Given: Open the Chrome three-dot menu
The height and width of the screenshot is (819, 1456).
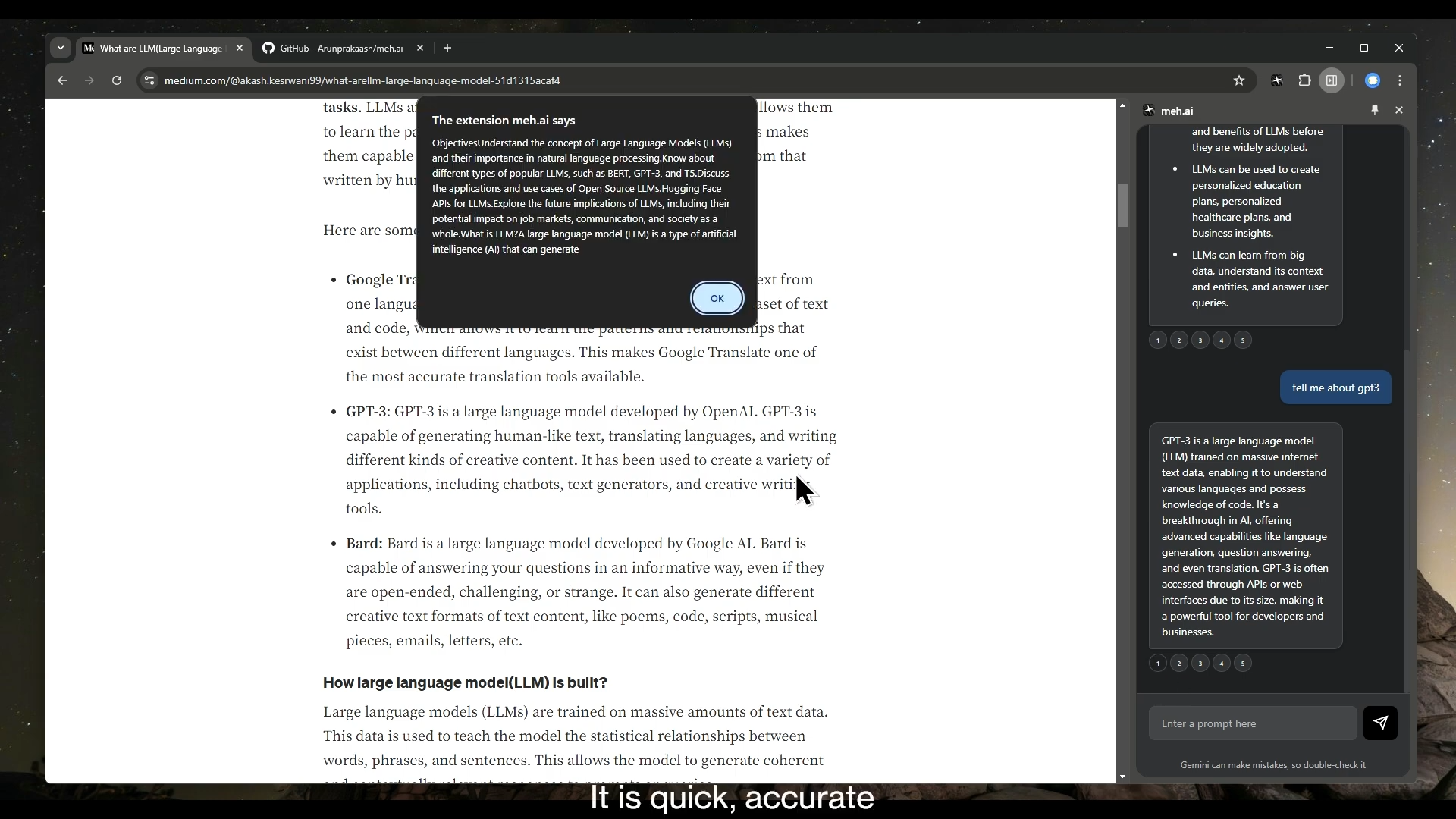Looking at the screenshot, I should 1401,80.
